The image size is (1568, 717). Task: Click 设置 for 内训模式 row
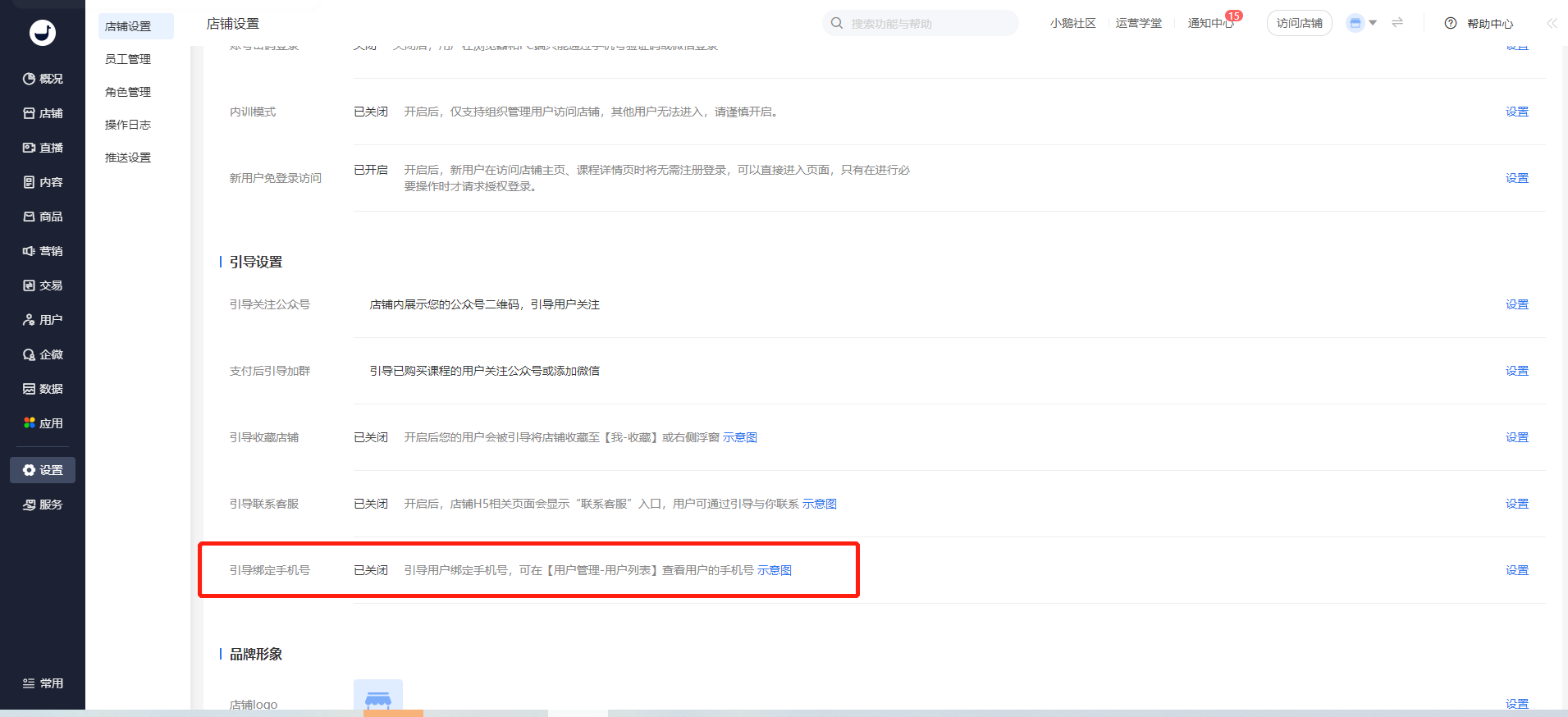tap(1517, 112)
